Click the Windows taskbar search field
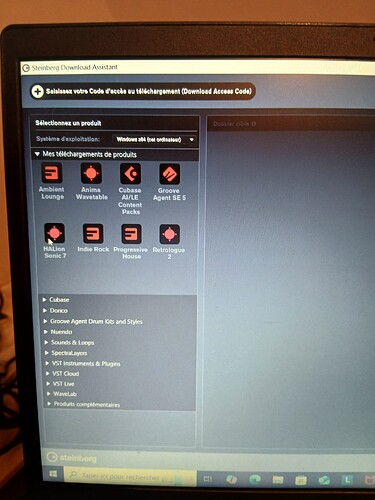The height and width of the screenshot is (500, 375). pyautogui.click(x=130, y=477)
